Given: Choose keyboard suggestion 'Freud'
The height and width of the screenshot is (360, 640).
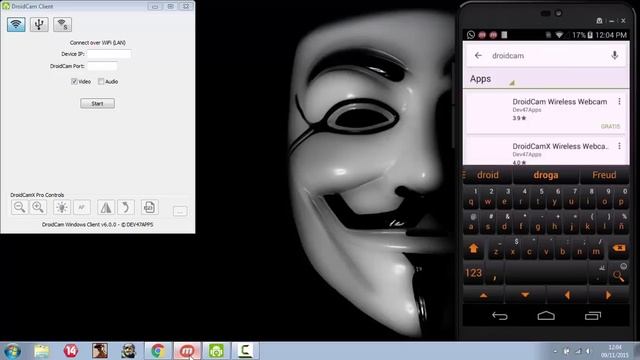Looking at the screenshot, I should coord(604,175).
